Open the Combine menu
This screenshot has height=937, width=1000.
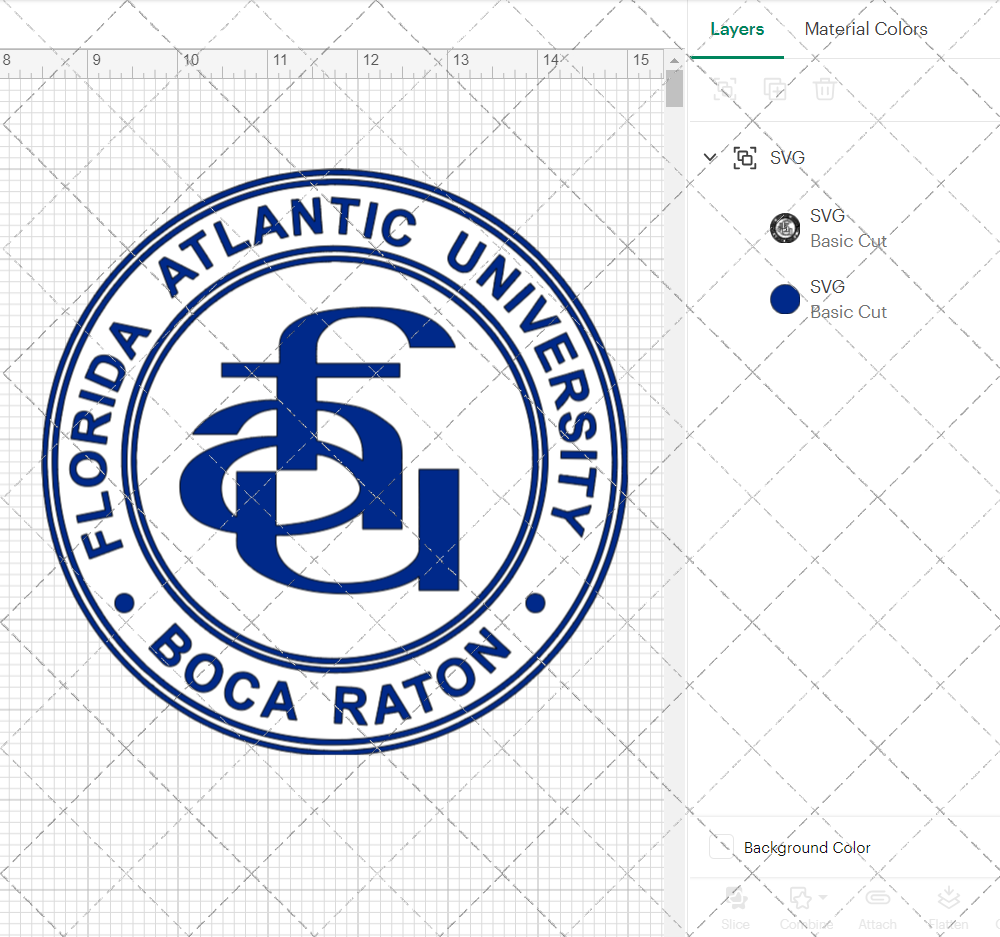click(x=806, y=908)
